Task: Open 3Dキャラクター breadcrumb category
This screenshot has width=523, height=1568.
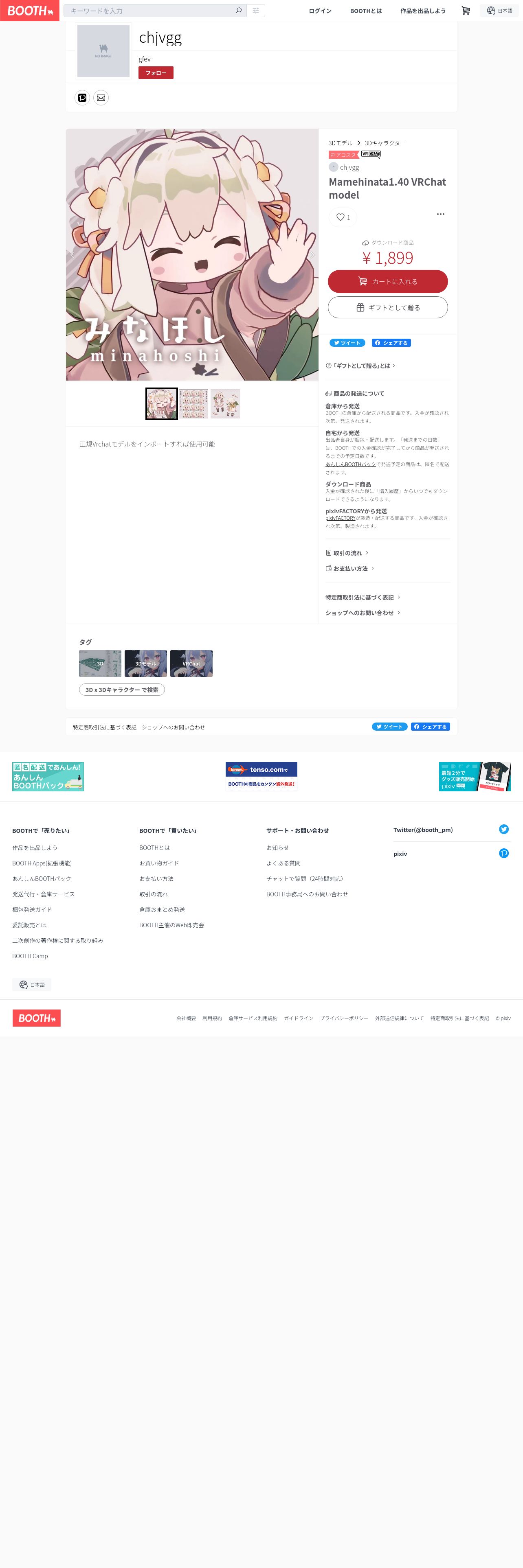Action: [385, 143]
